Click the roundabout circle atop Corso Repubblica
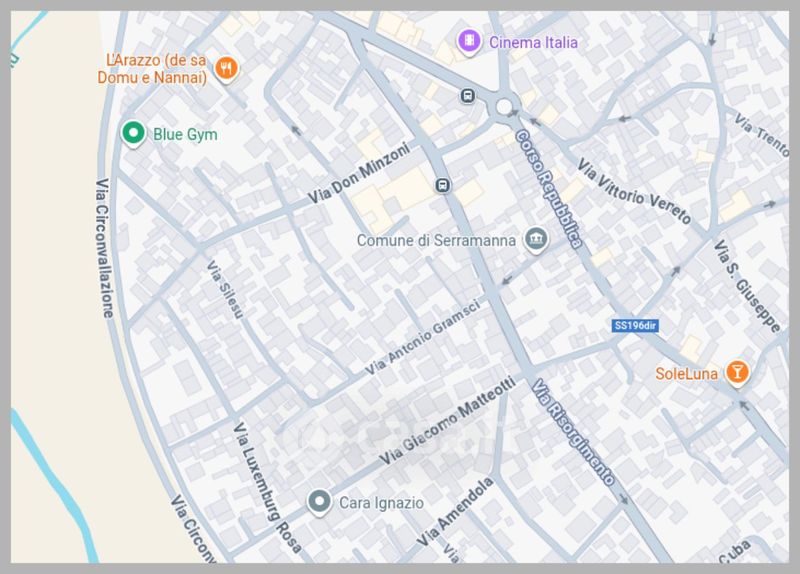800x574 pixels. tap(504, 106)
